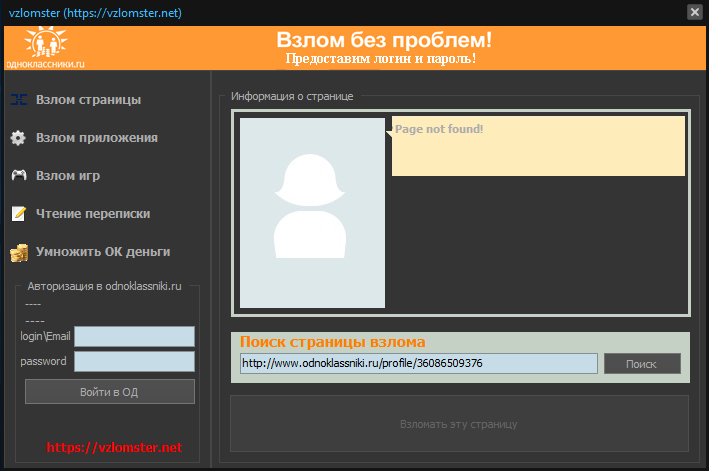709x471 pixels.
Task: Click the gear icon beside Взлом приложения
Action: (18, 138)
